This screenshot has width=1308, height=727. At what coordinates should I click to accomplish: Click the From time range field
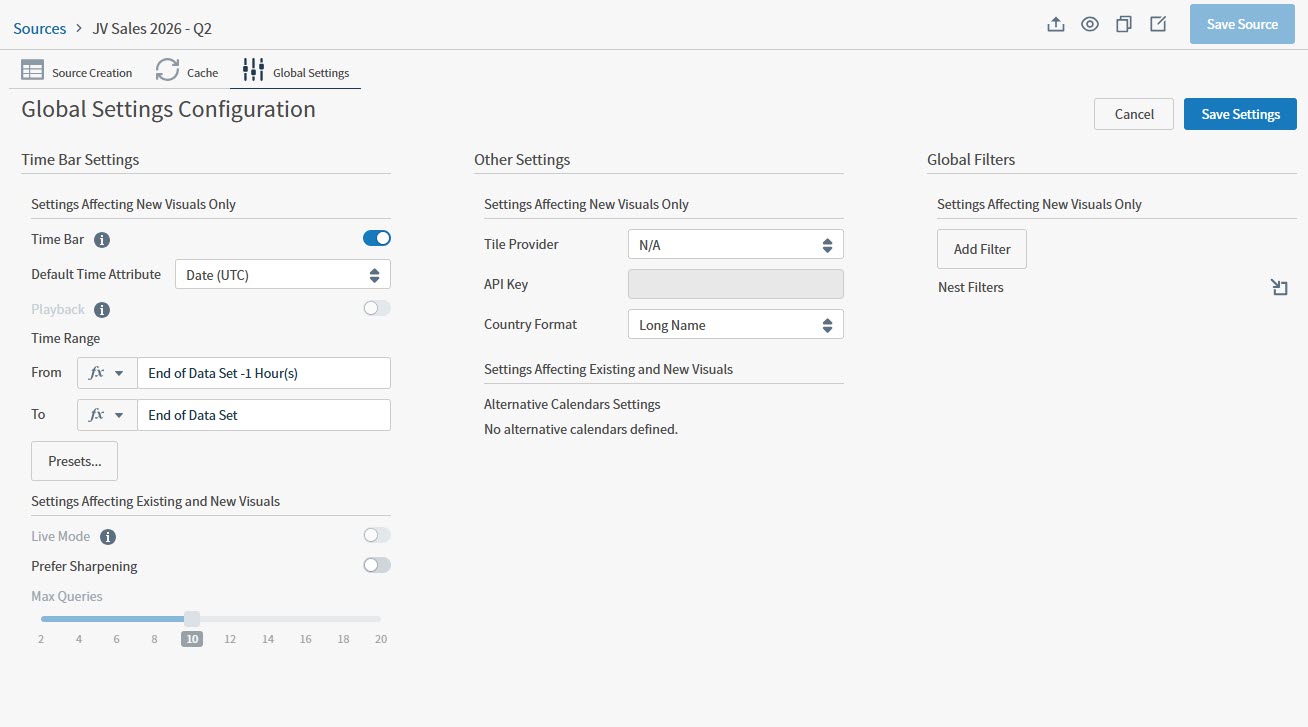pos(264,373)
